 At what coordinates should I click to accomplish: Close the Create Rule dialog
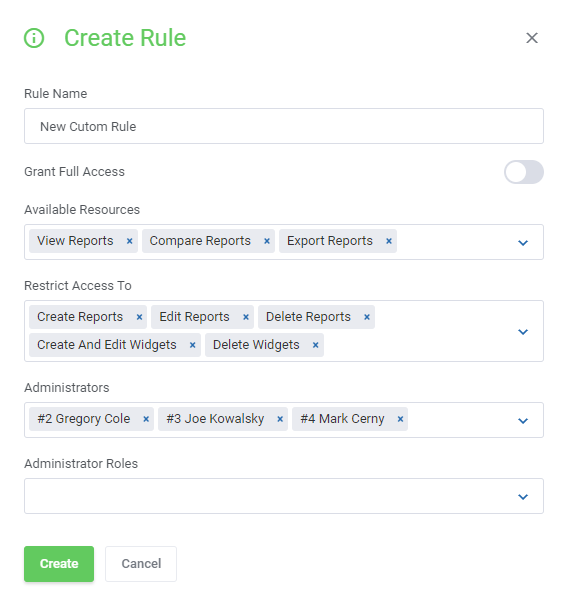coord(532,38)
